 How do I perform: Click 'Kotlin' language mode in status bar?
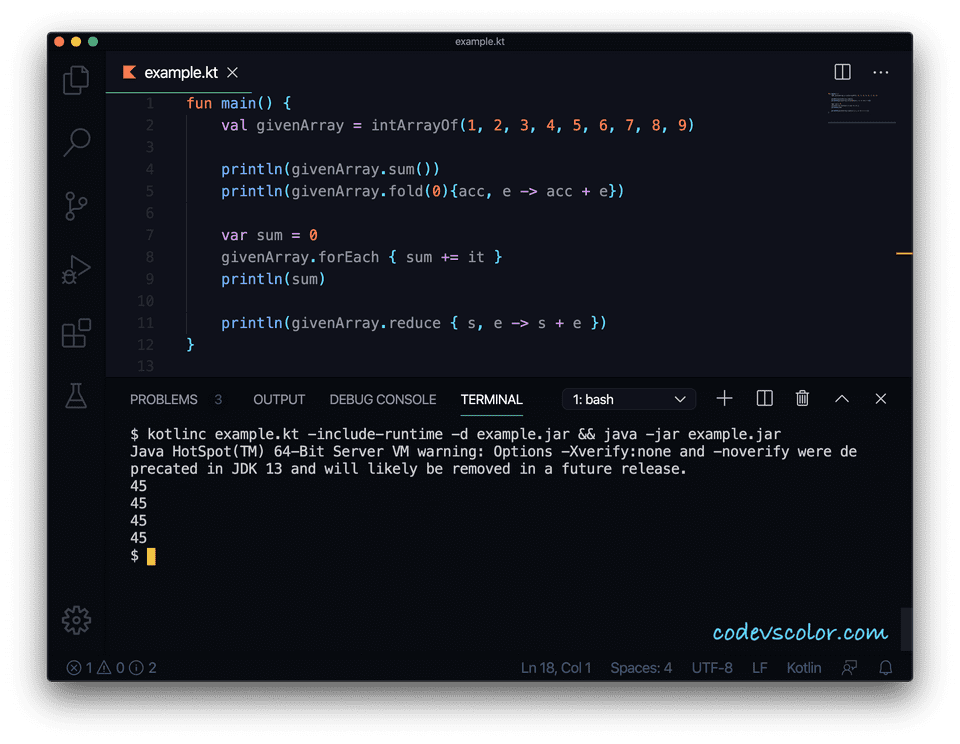point(803,667)
